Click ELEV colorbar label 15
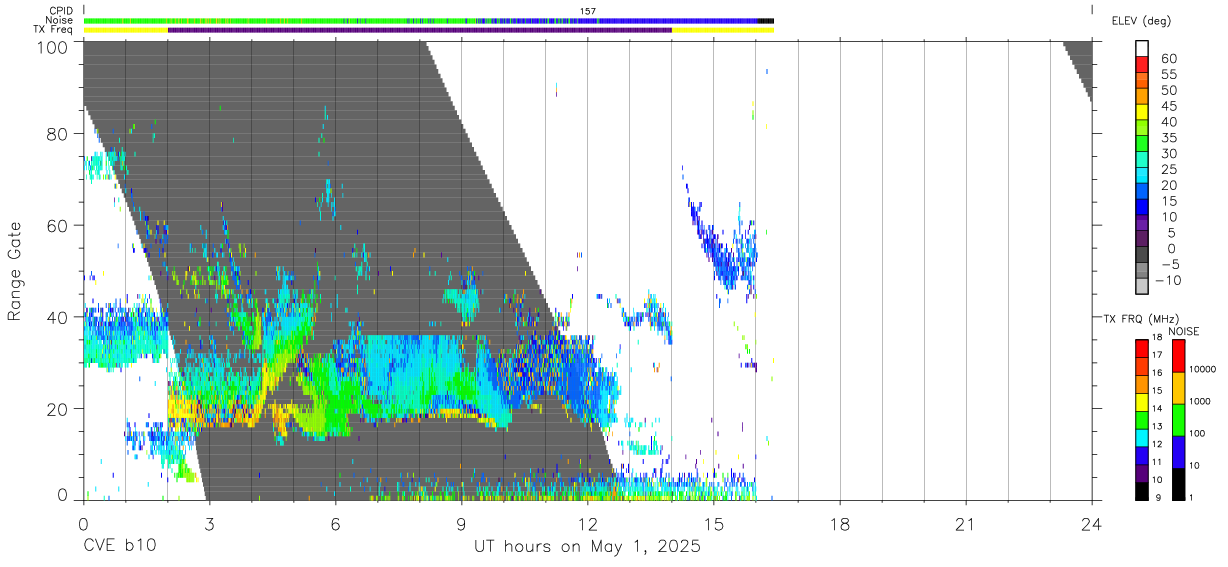 tap(1168, 200)
